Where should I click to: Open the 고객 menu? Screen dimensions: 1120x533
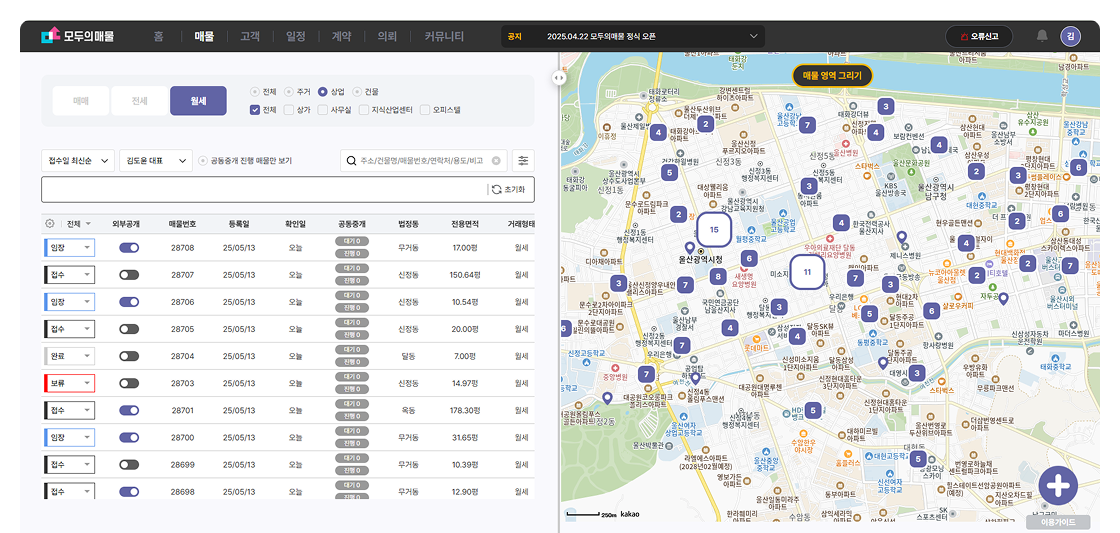tap(250, 36)
